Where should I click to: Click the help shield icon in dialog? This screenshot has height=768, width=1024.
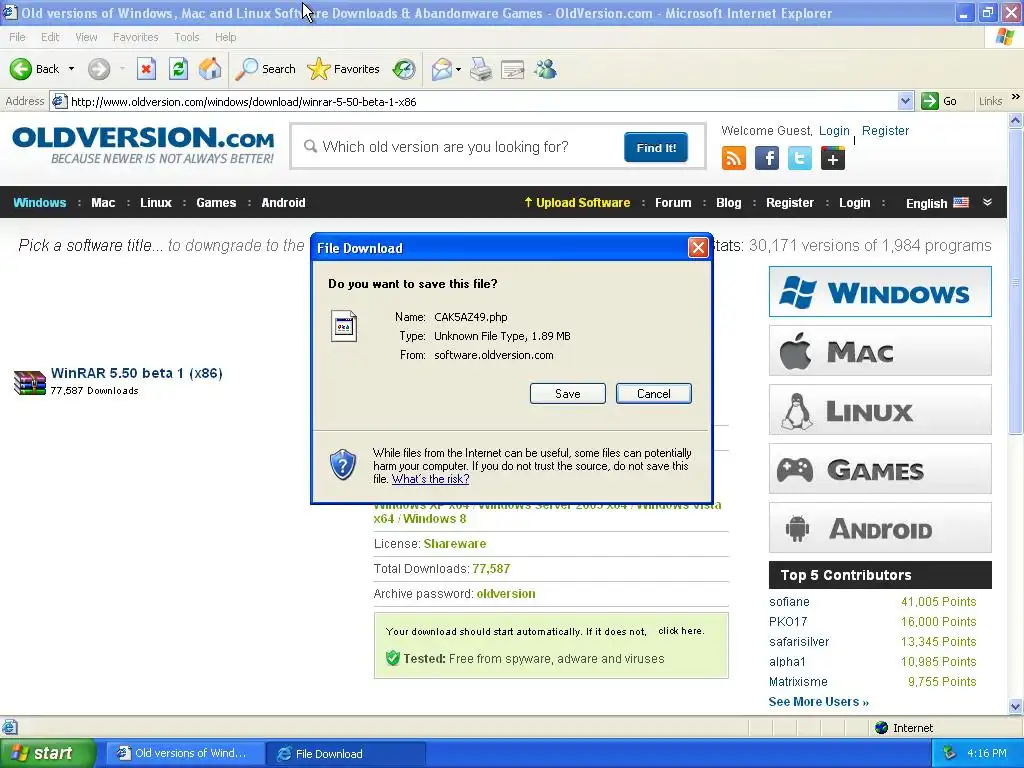(x=343, y=464)
